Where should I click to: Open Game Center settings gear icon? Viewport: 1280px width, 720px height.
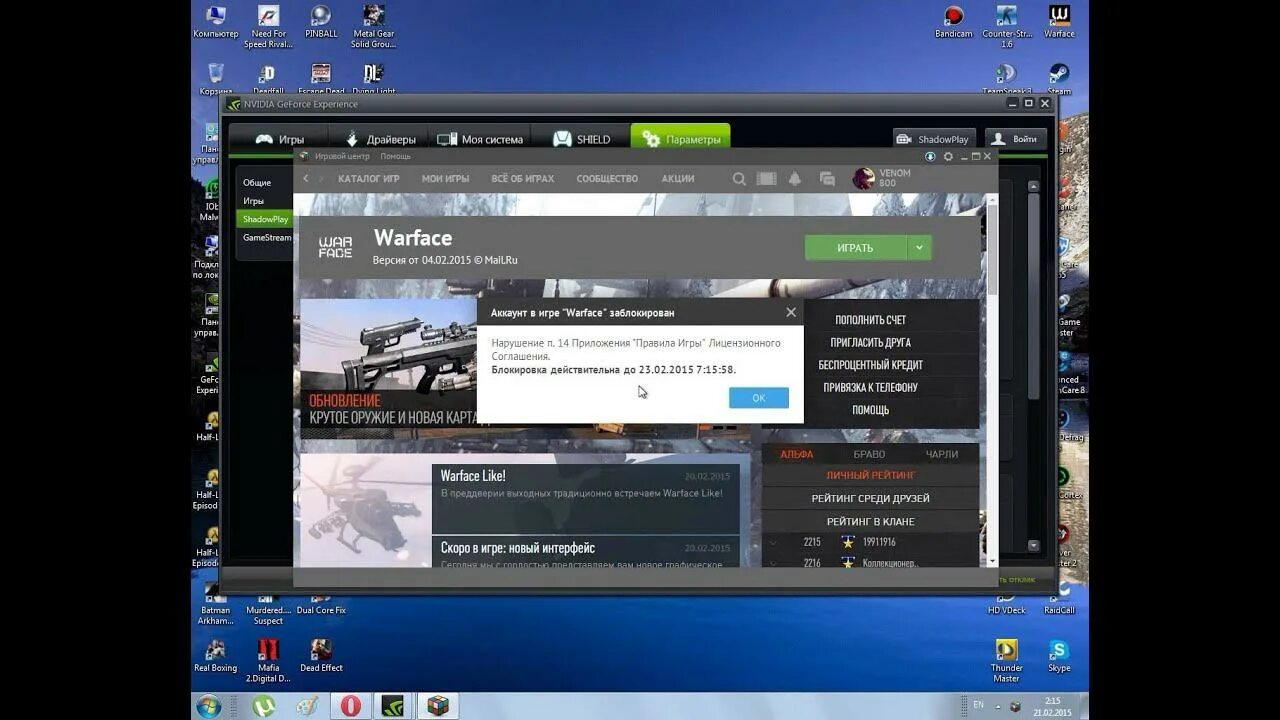point(948,156)
